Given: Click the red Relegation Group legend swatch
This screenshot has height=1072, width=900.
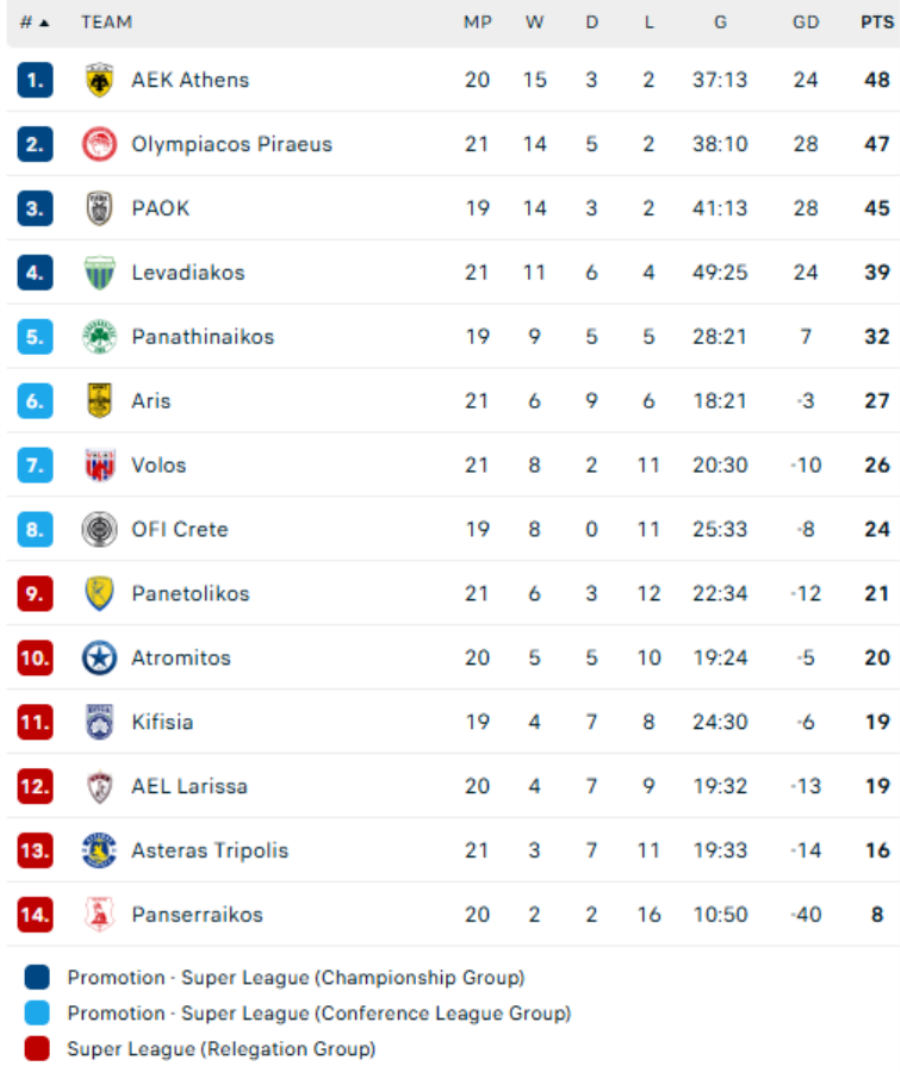Looking at the screenshot, I should coord(37,1049).
